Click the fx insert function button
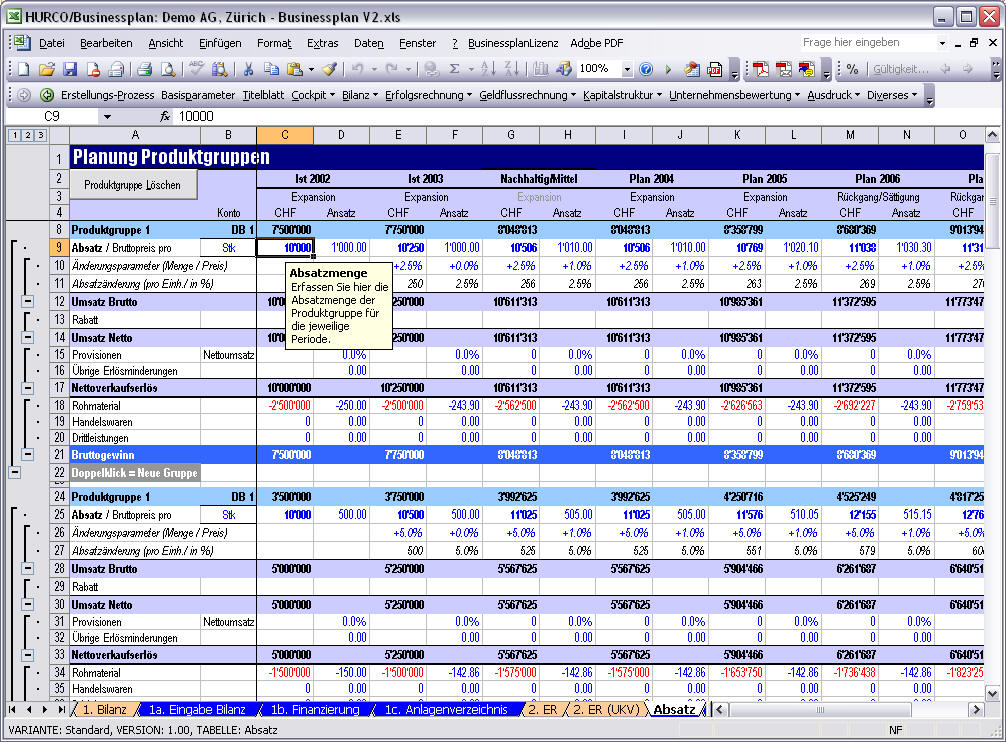 (x=165, y=116)
